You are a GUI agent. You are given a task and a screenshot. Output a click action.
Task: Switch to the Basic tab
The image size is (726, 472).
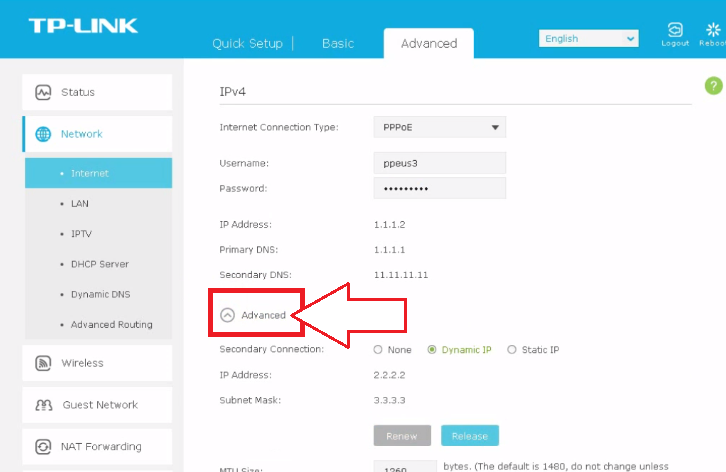[x=338, y=44]
